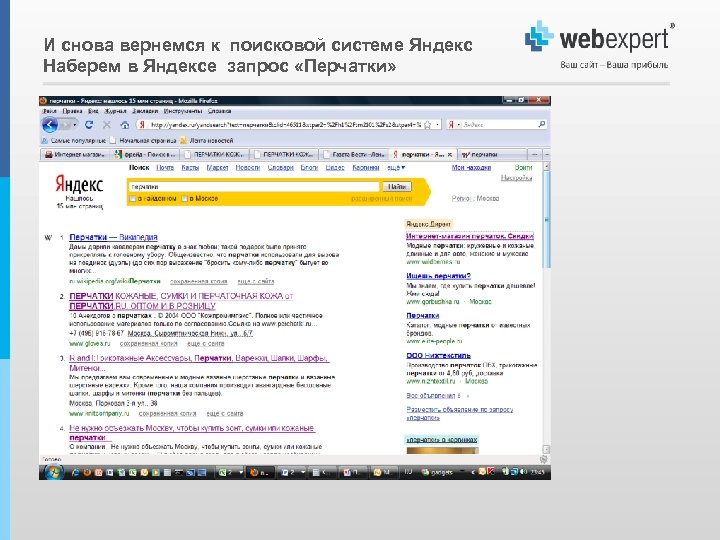The width and height of the screenshot is (720, 540).
Task: Open the 'R and I: Трикотажные Аксессуары' result
Action: pyautogui.click(x=199, y=363)
